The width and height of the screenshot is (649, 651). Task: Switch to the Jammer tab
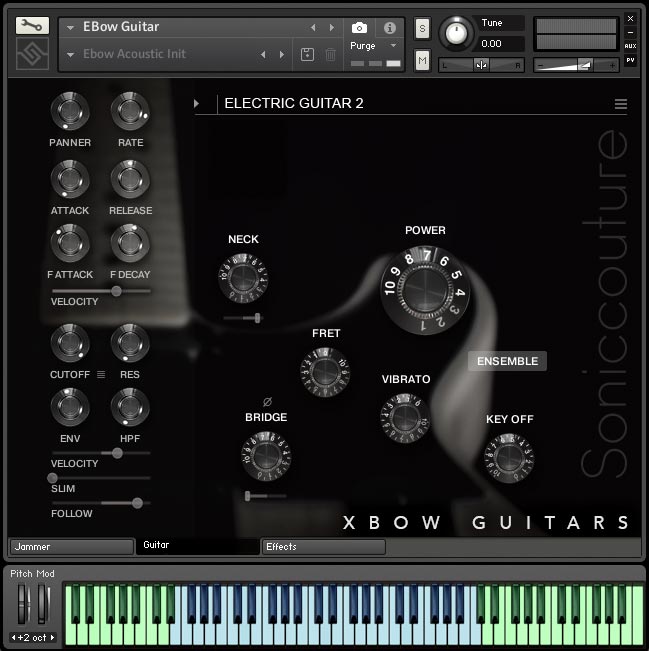(x=72, y=547)
